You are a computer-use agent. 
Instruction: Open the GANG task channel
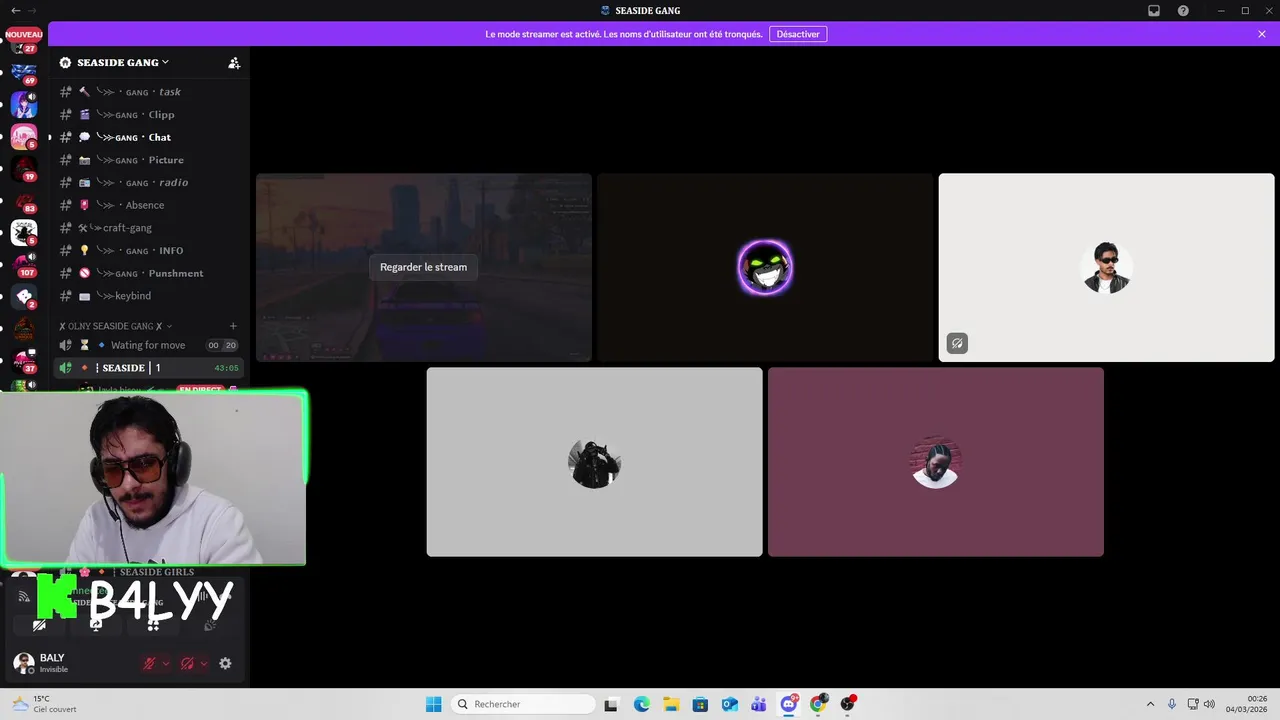click(x=148, y=92)
